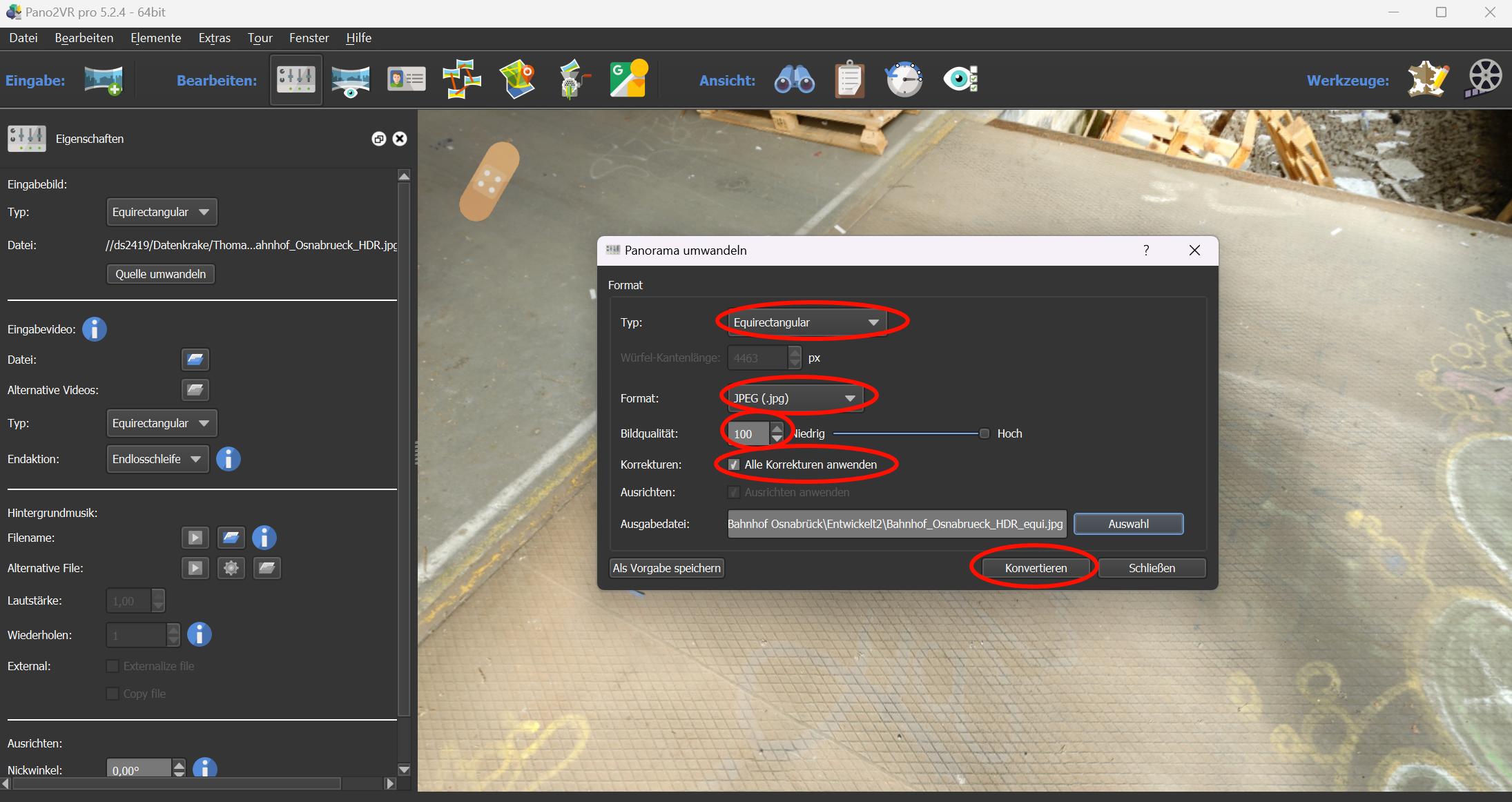
Task: Open the Viewing Parameters panorama icon
Action: point(351,81)
